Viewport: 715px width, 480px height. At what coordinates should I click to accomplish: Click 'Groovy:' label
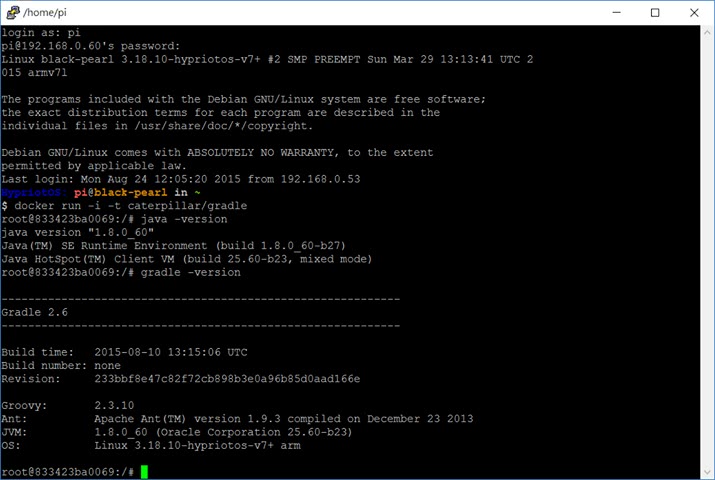coord(24,405)
